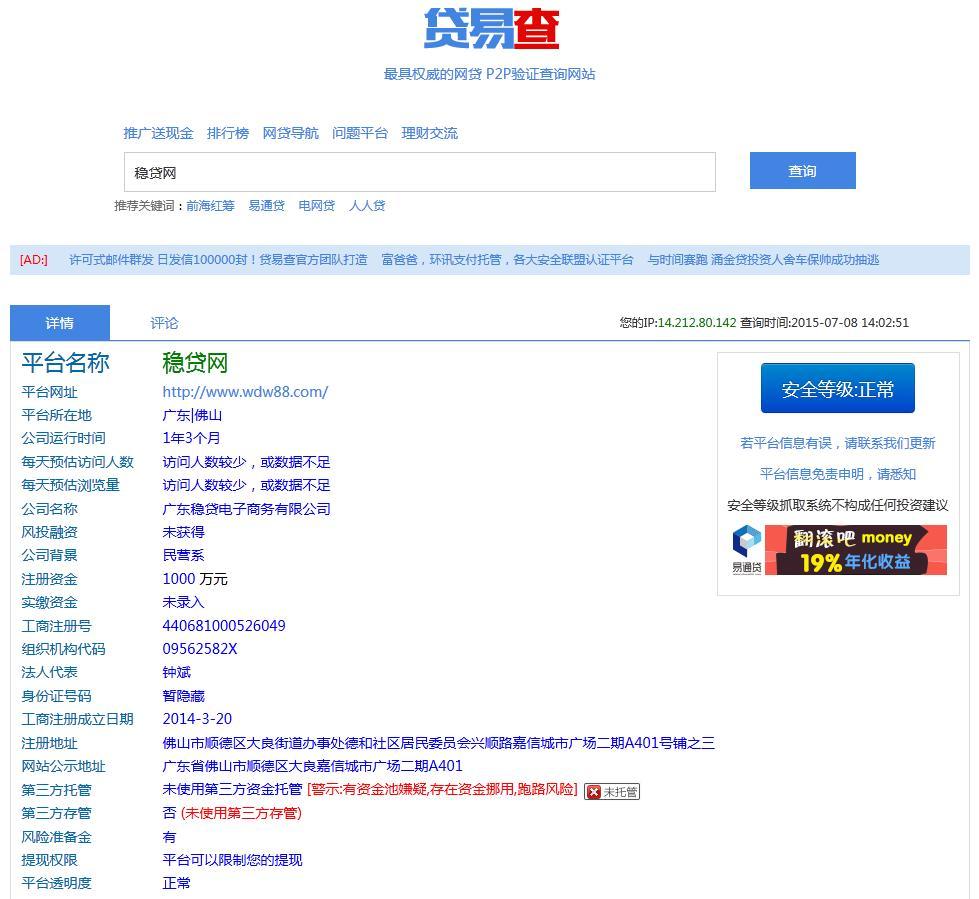
Task: Open the platform URL http://www.wdw88.com/
Action: (x=245, y=392)
